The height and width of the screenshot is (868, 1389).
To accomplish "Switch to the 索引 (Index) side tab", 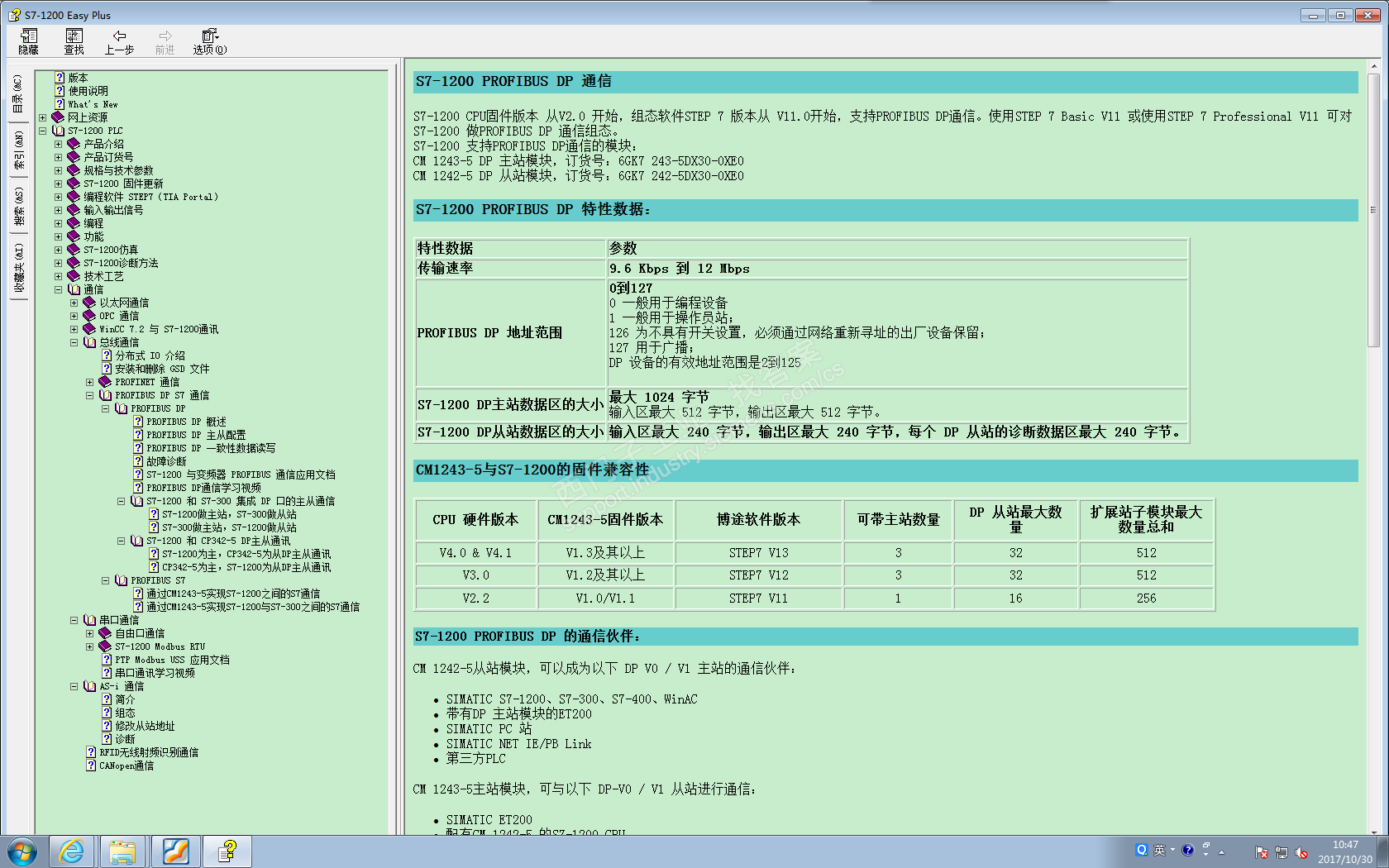I will pyautogui.click(x=18, y=150).
